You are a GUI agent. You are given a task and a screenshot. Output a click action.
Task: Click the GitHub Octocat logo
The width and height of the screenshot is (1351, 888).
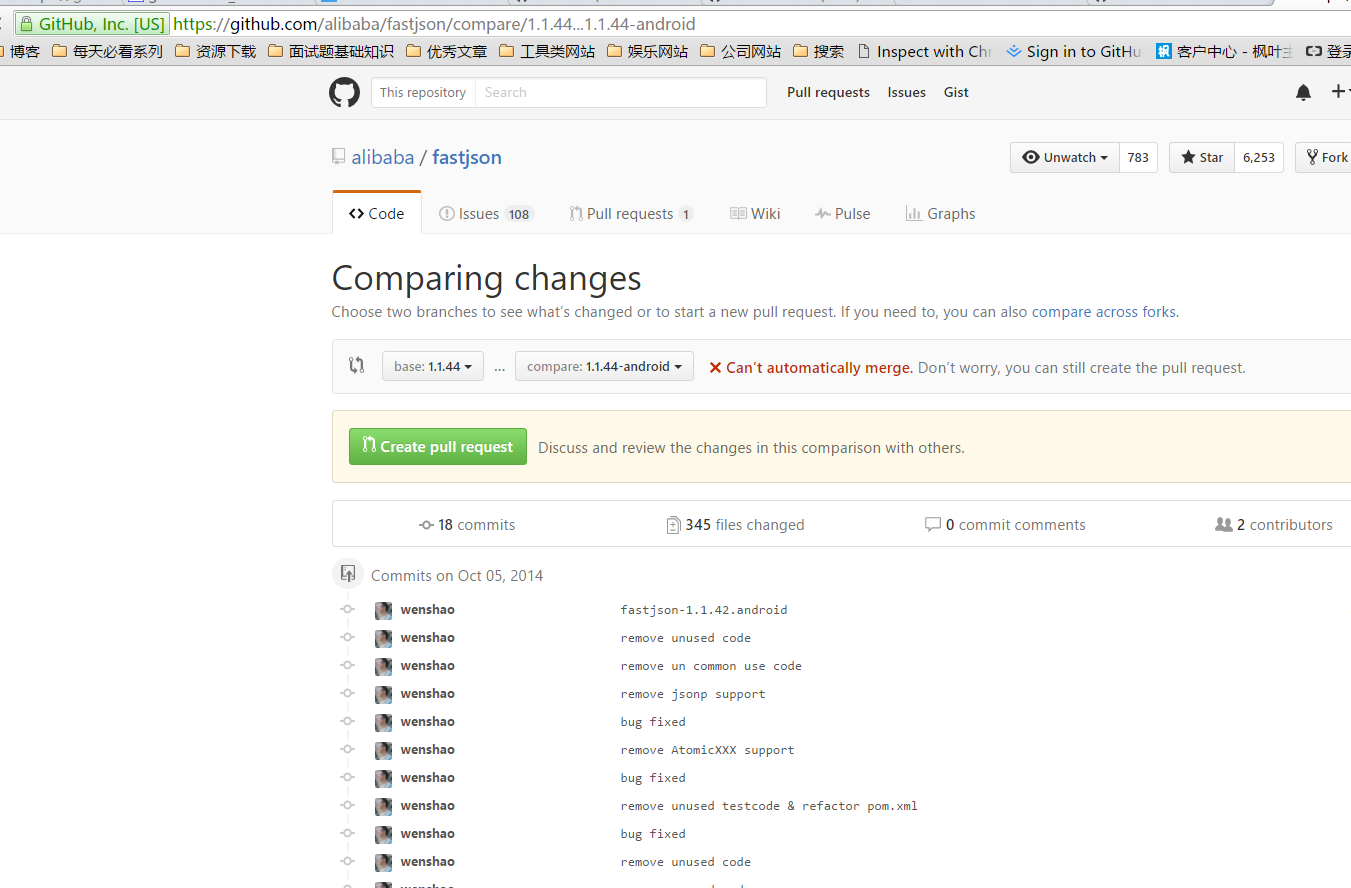pyautogui.click(x=344, y=93)
